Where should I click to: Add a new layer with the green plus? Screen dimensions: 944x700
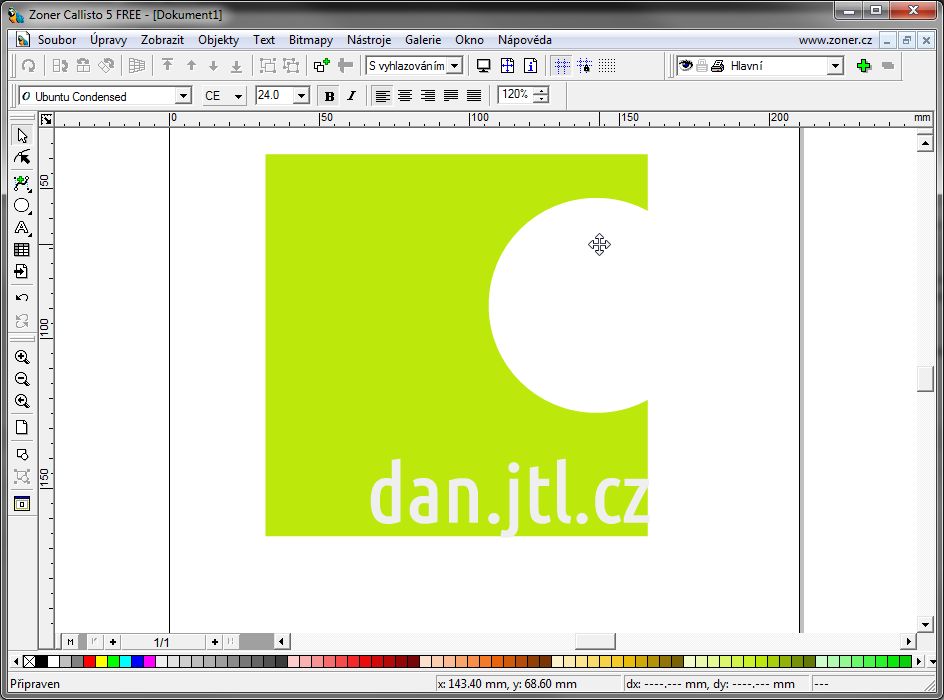(x=864, y=66)
